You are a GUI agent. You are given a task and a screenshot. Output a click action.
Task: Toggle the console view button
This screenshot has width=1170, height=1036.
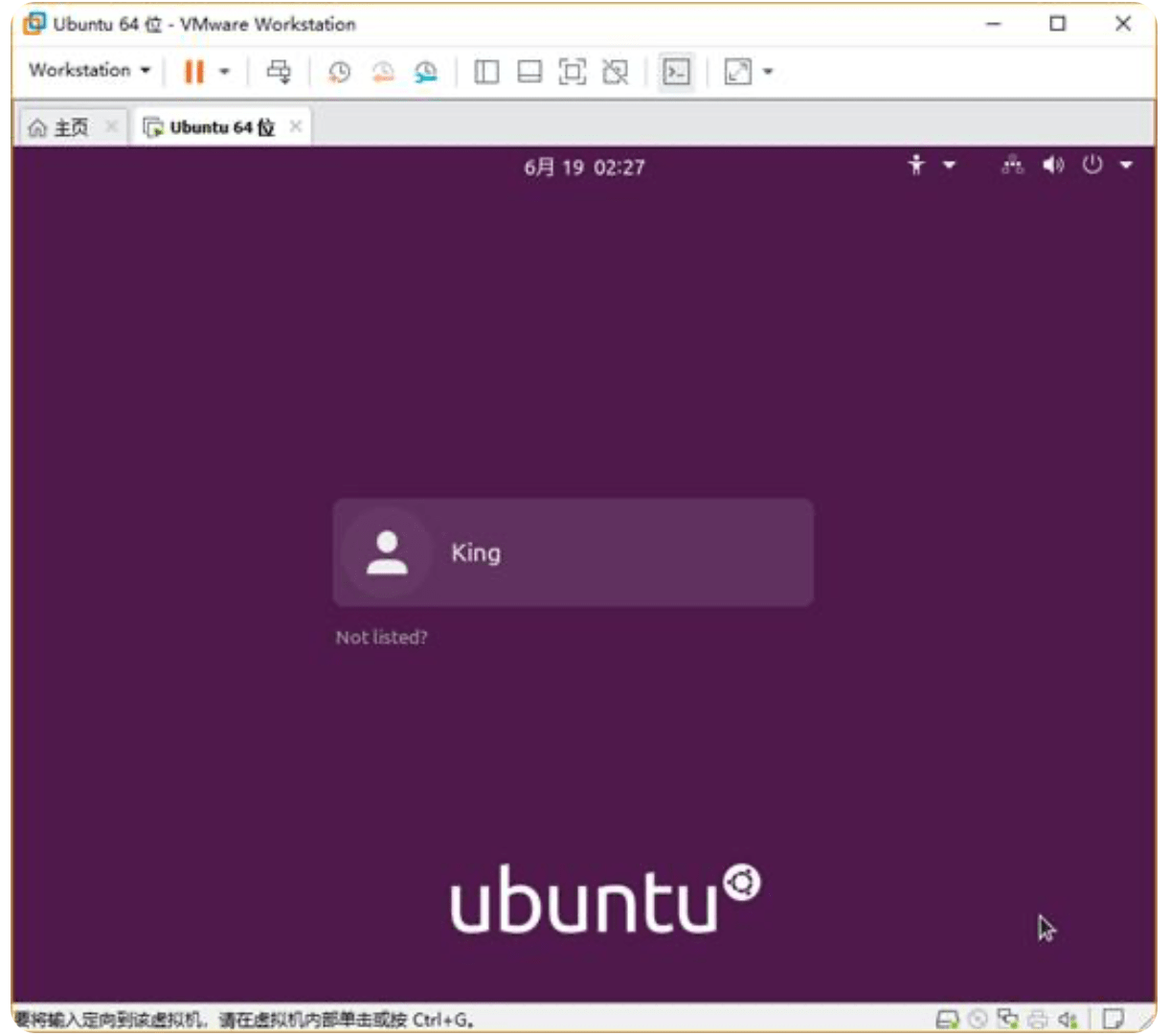[x=677, y=72]
